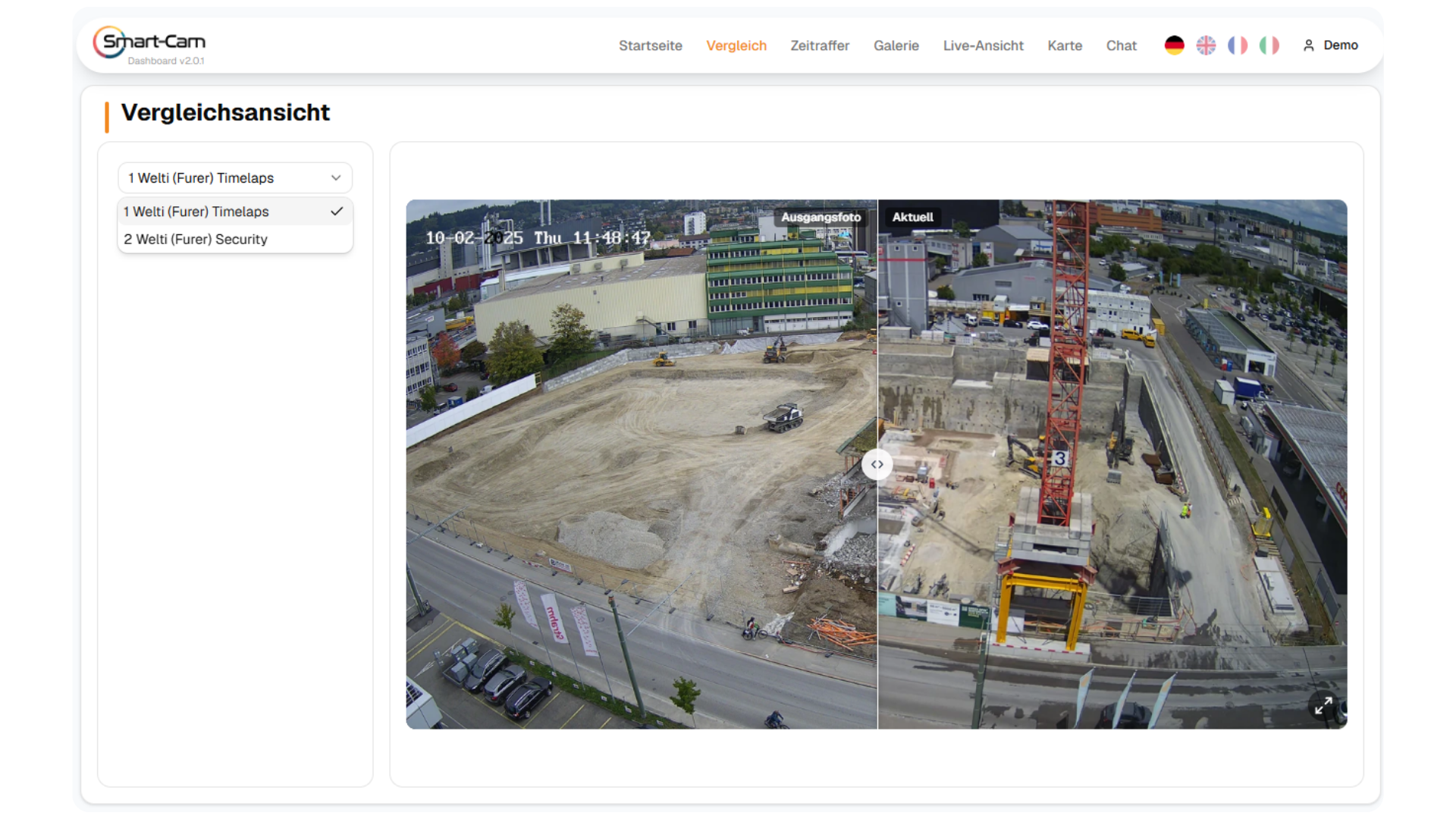The width and height of the screenshot is (1456, 819).
Task: Switch language to English UK flag
Action: (x=1206, y=45)
